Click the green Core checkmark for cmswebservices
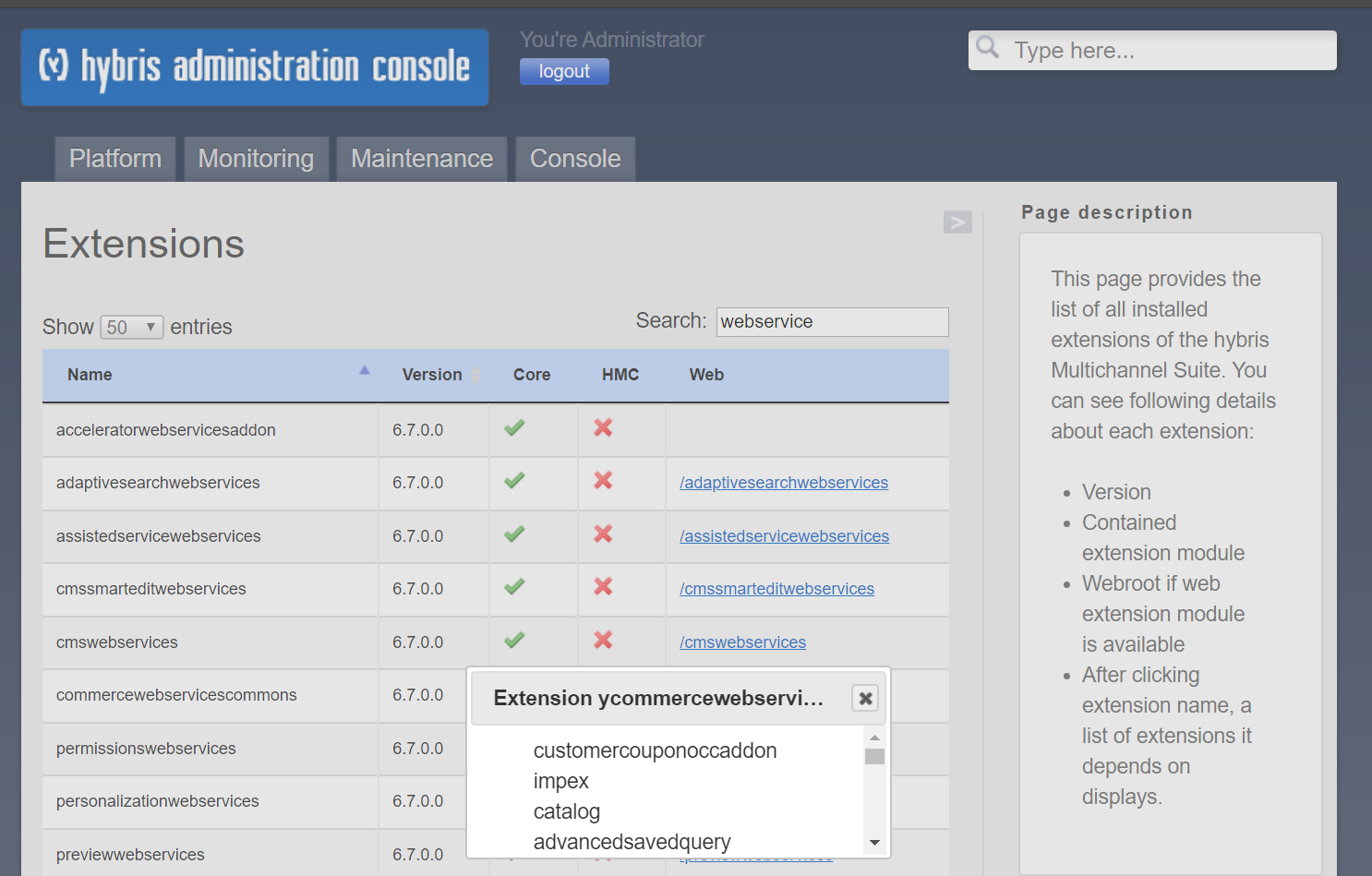Image resolution: width=1372 pixels, height=876 pixels. click(x=514, y=640)
